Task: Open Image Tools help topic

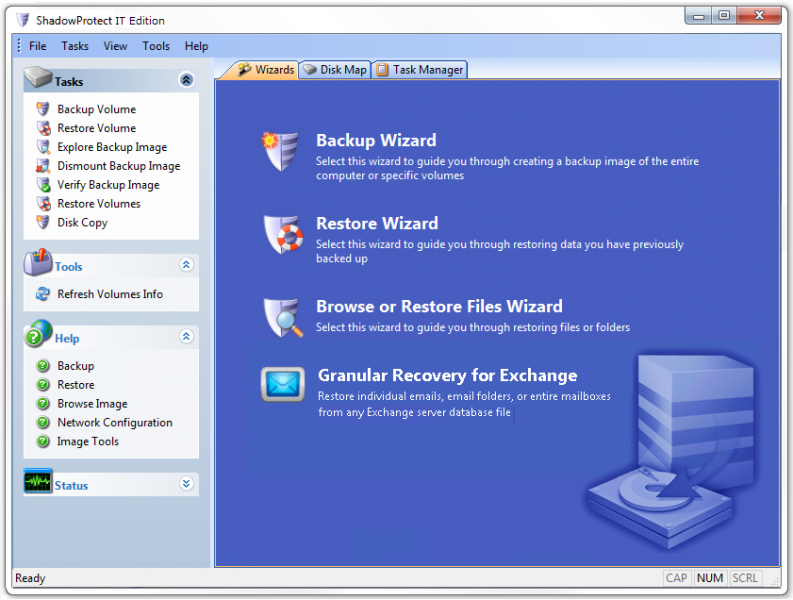Action: [88, 441]
